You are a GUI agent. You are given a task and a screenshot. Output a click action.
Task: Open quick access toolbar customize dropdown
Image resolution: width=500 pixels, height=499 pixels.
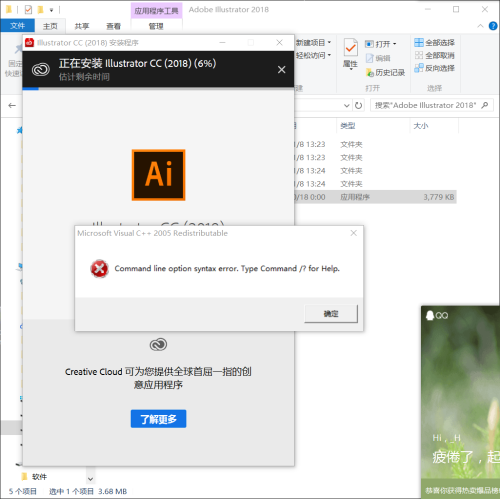(x=51, y=10)
